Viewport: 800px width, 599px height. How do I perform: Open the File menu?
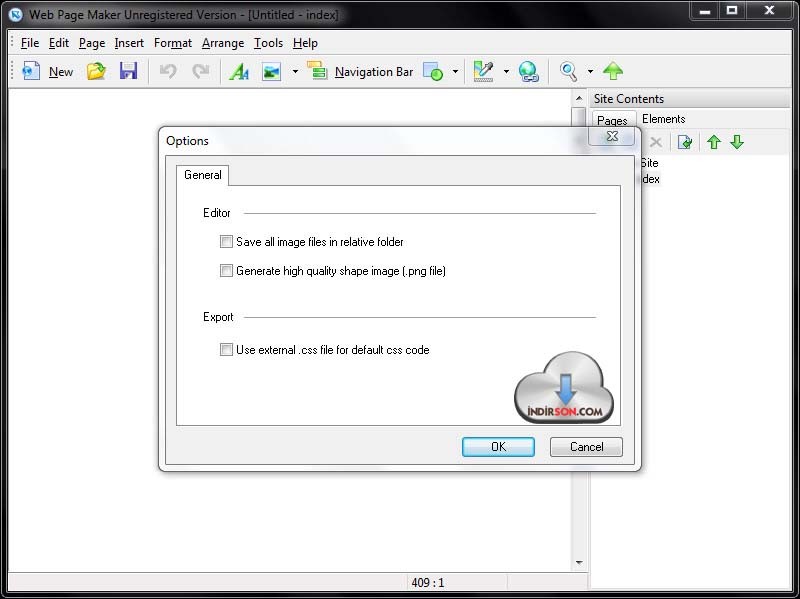[30, 43]
